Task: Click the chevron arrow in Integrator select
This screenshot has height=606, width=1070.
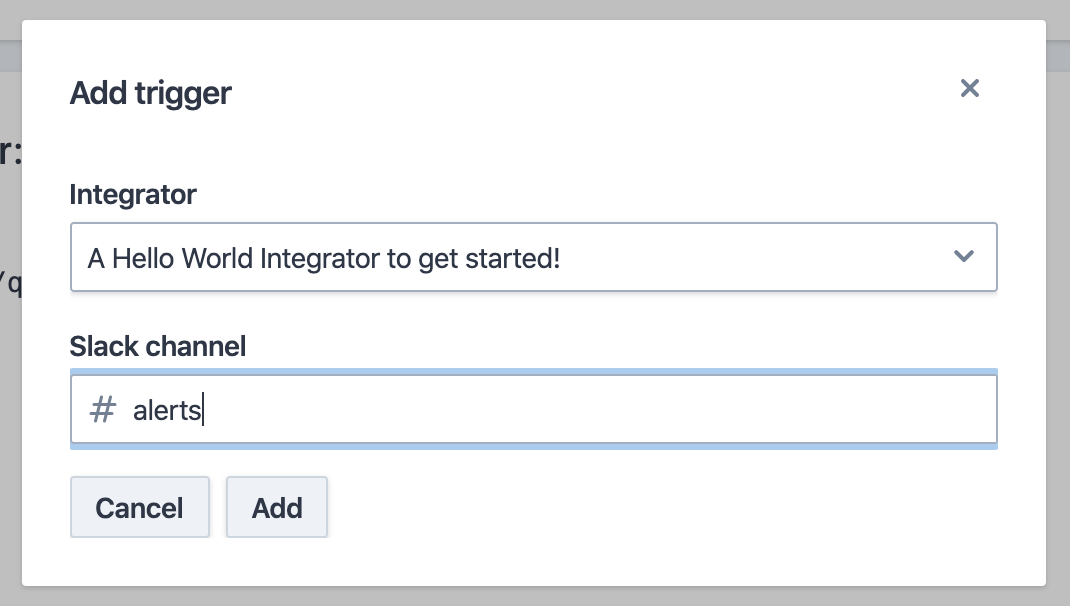Action: (963, 256)
